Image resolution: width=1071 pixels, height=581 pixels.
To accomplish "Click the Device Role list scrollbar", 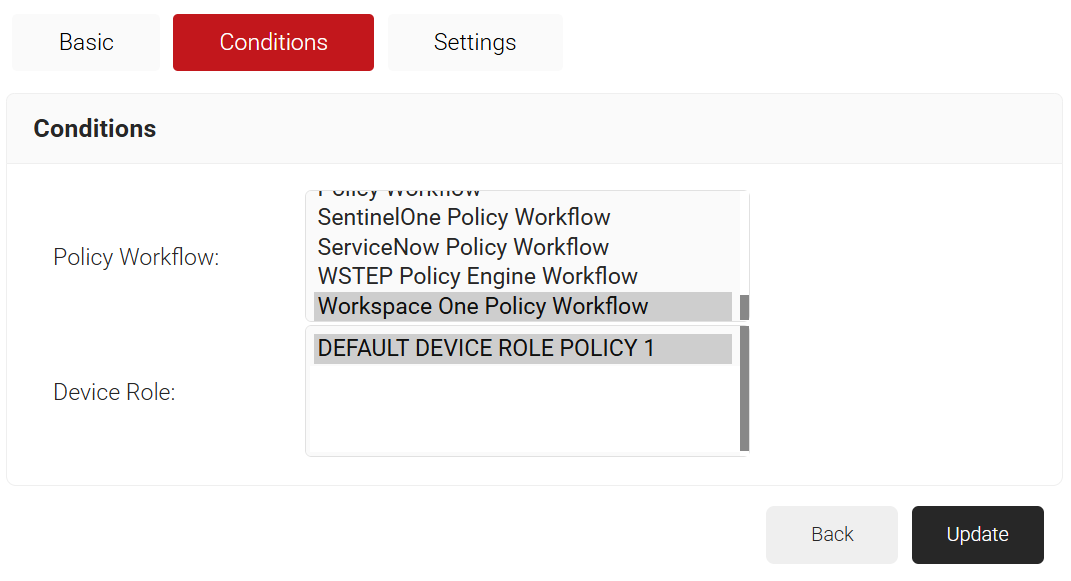I will [744, 388].
